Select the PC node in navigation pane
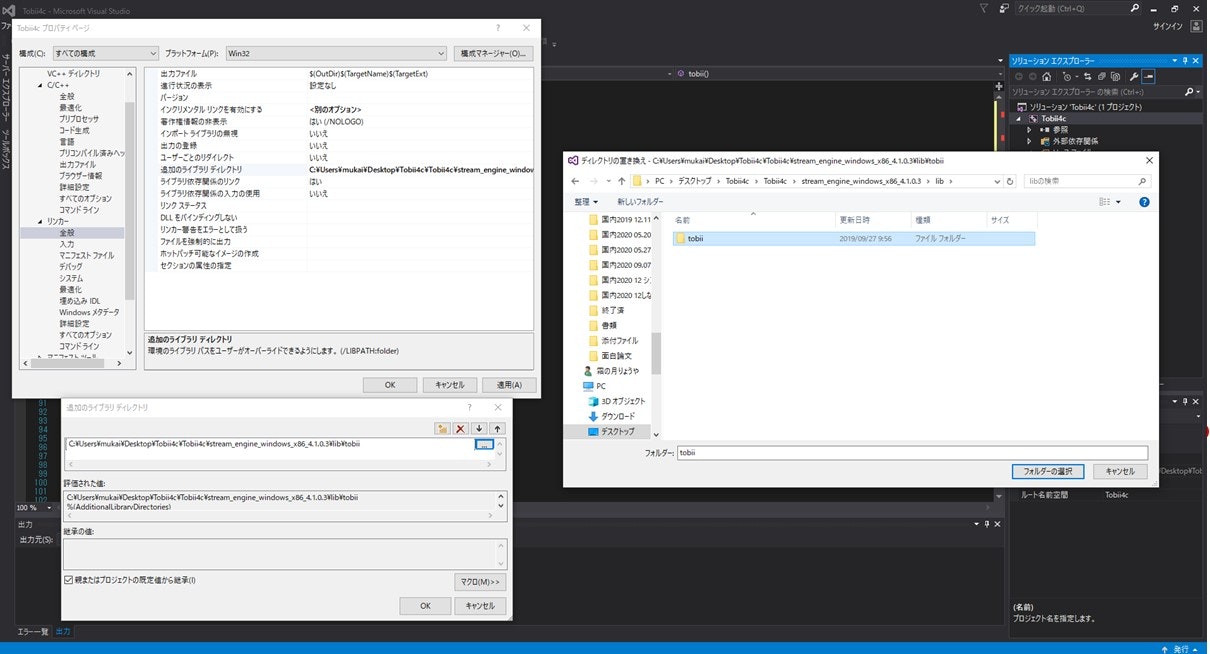The height and width of the screenshot is (654, 1210). [x=593, y=386]
